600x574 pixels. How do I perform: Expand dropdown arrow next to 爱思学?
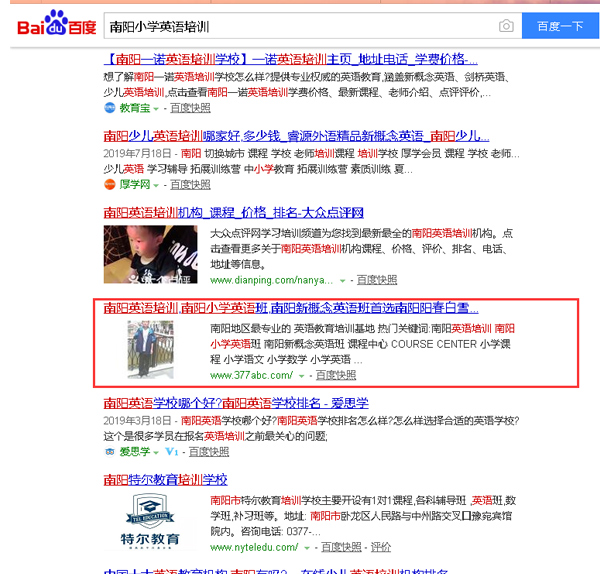coord(156,453)
